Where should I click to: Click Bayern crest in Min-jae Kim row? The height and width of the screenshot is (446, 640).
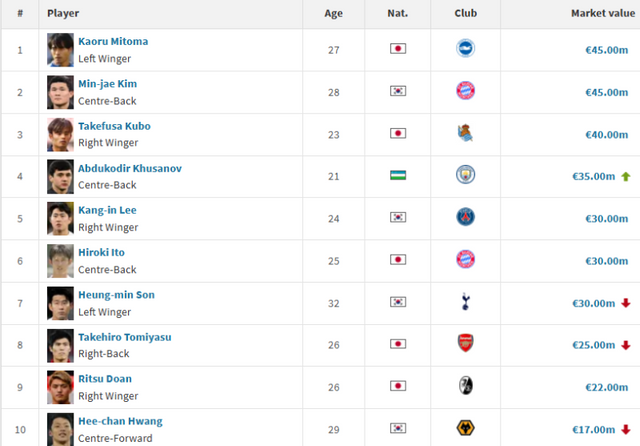click(x=465, y=91)
